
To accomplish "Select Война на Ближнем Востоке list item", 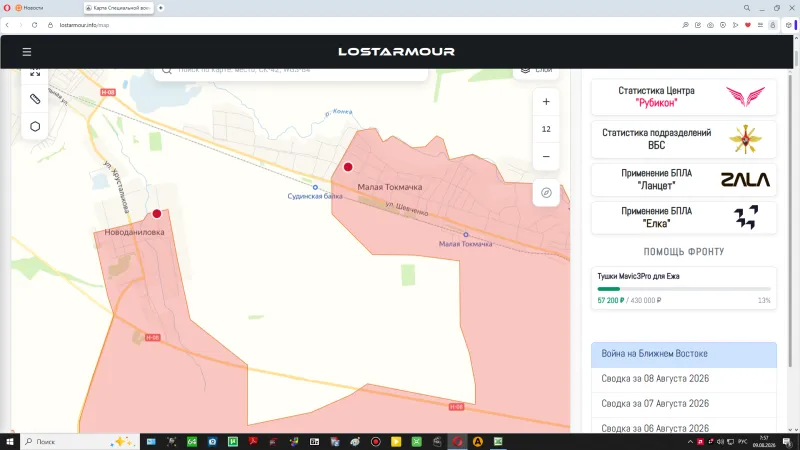I will pos(684,354).
